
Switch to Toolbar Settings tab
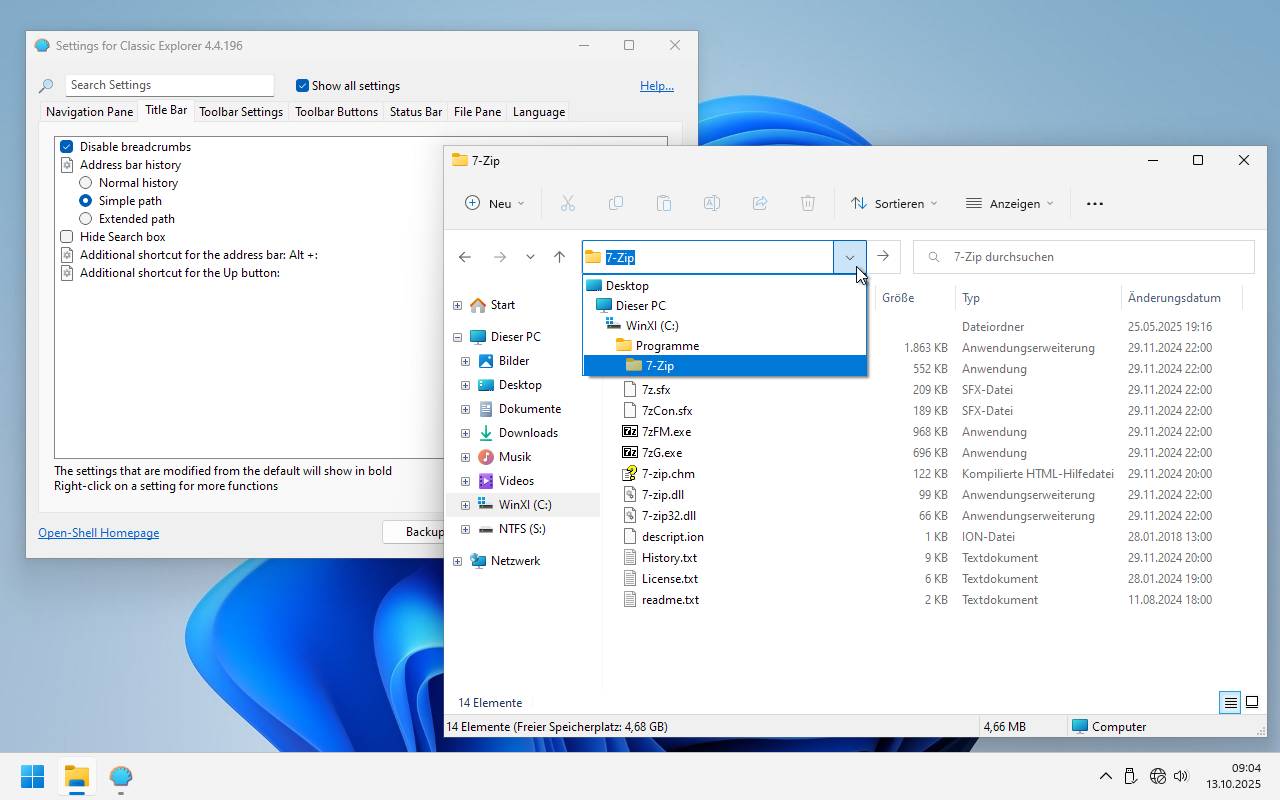pyautogui.click(x=241, y=112)
